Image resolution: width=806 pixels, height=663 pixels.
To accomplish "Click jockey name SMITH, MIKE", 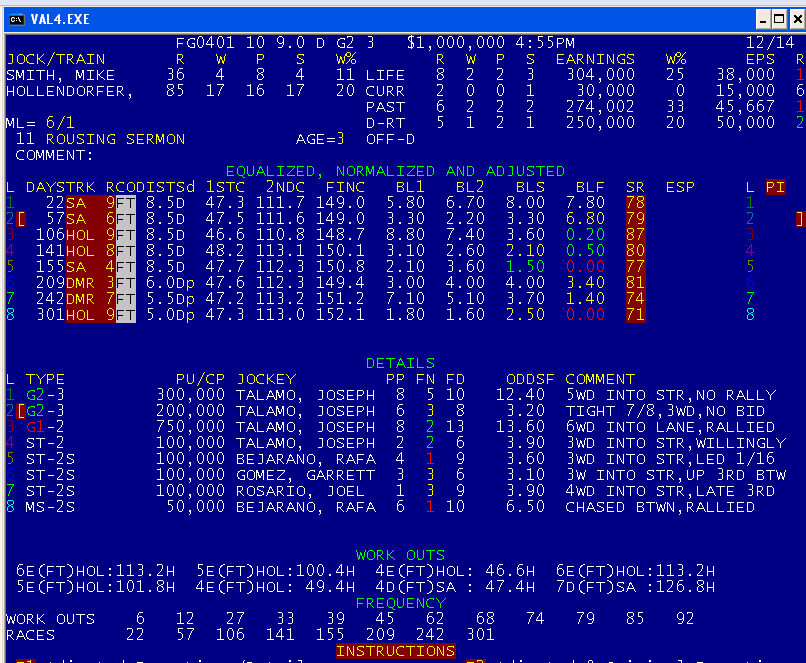I will [x=60, y=75].
